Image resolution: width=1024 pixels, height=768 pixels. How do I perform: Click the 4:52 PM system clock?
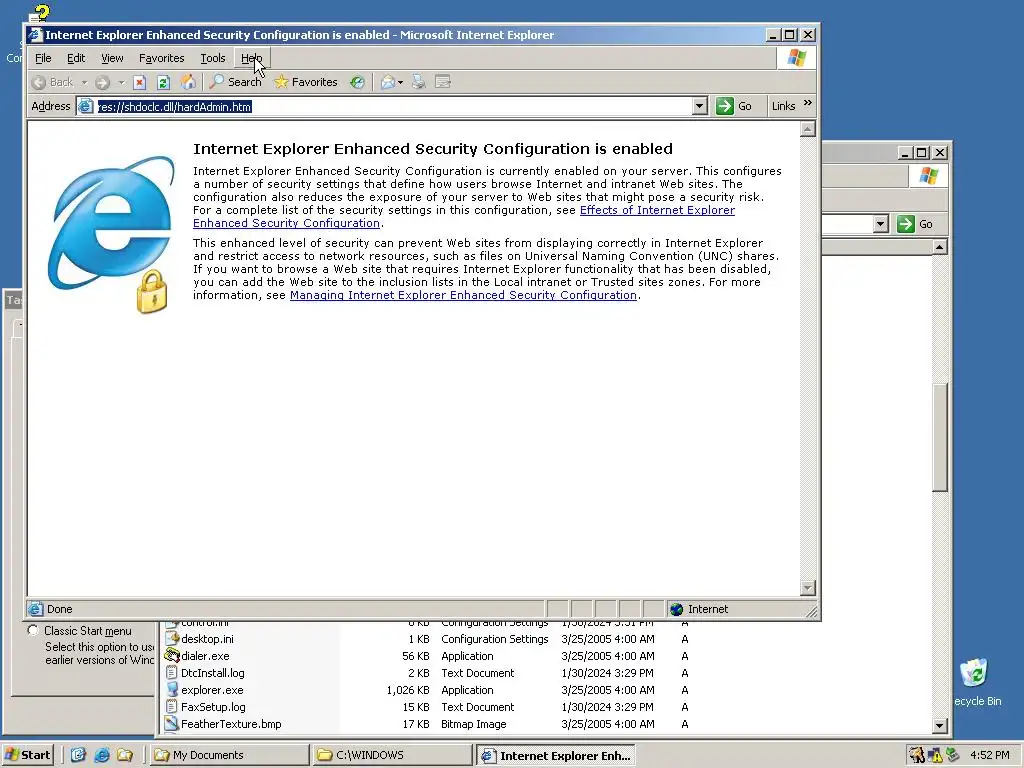[989, 755]
